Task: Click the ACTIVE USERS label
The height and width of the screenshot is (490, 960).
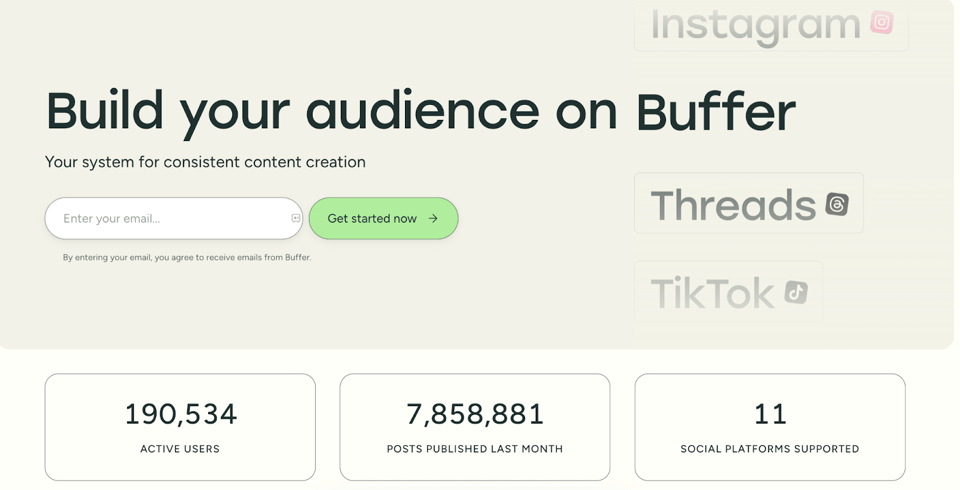Action: coord(180,449)
